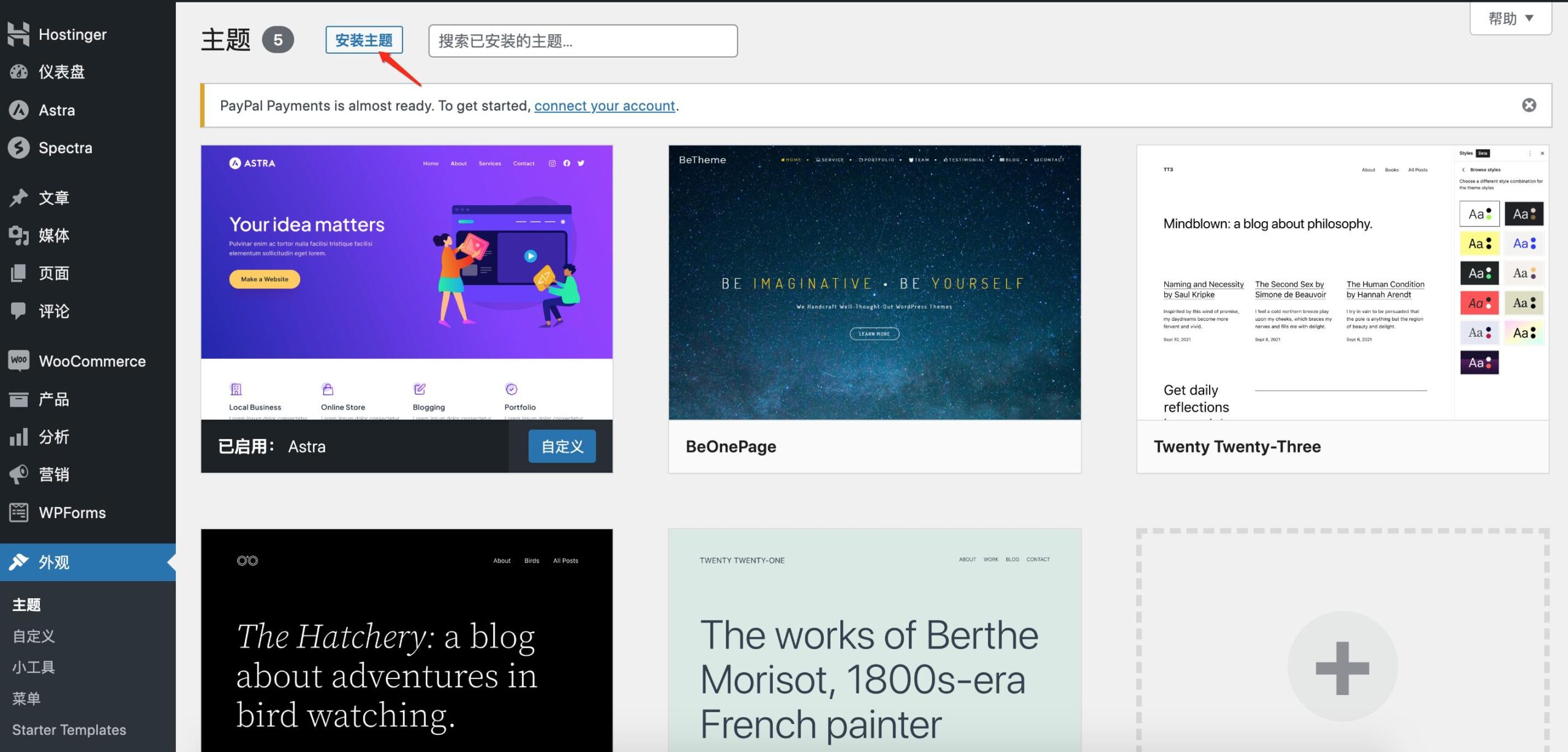Click the Astra logo icon in sidebar
The image size is (1568, 752).
tap(18, 110)
